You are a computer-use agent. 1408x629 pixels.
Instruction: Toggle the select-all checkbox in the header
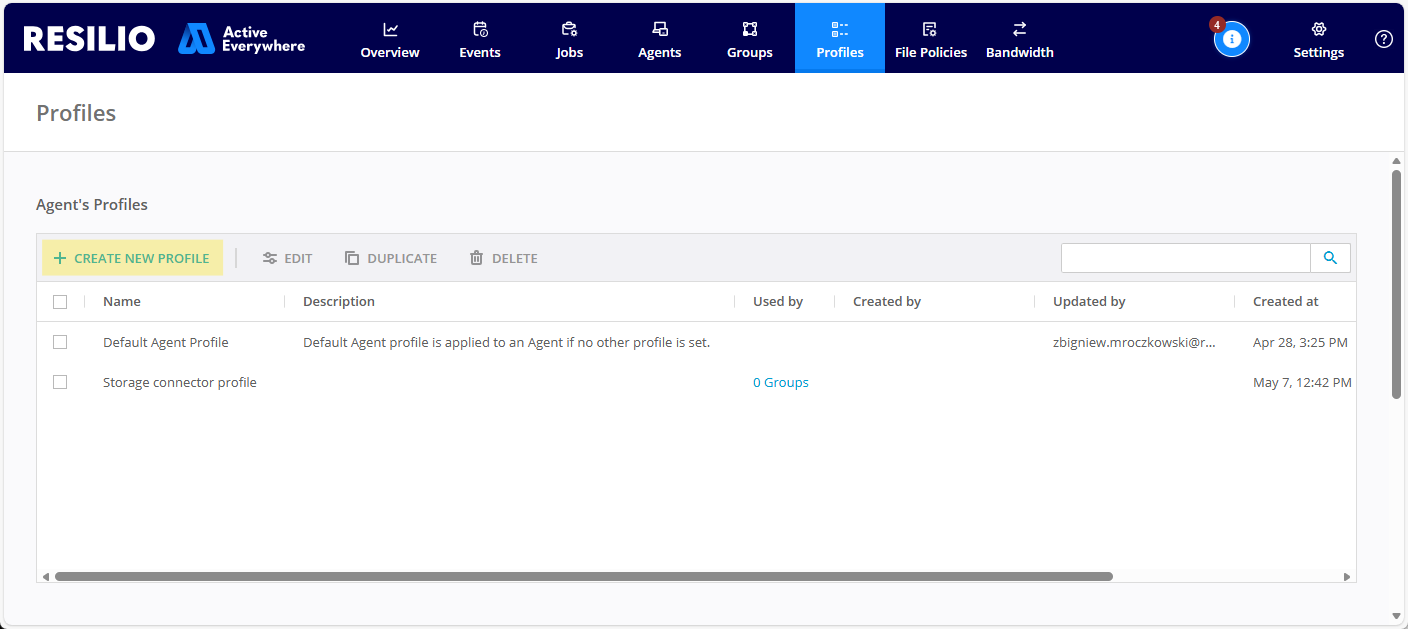(60, 301)
